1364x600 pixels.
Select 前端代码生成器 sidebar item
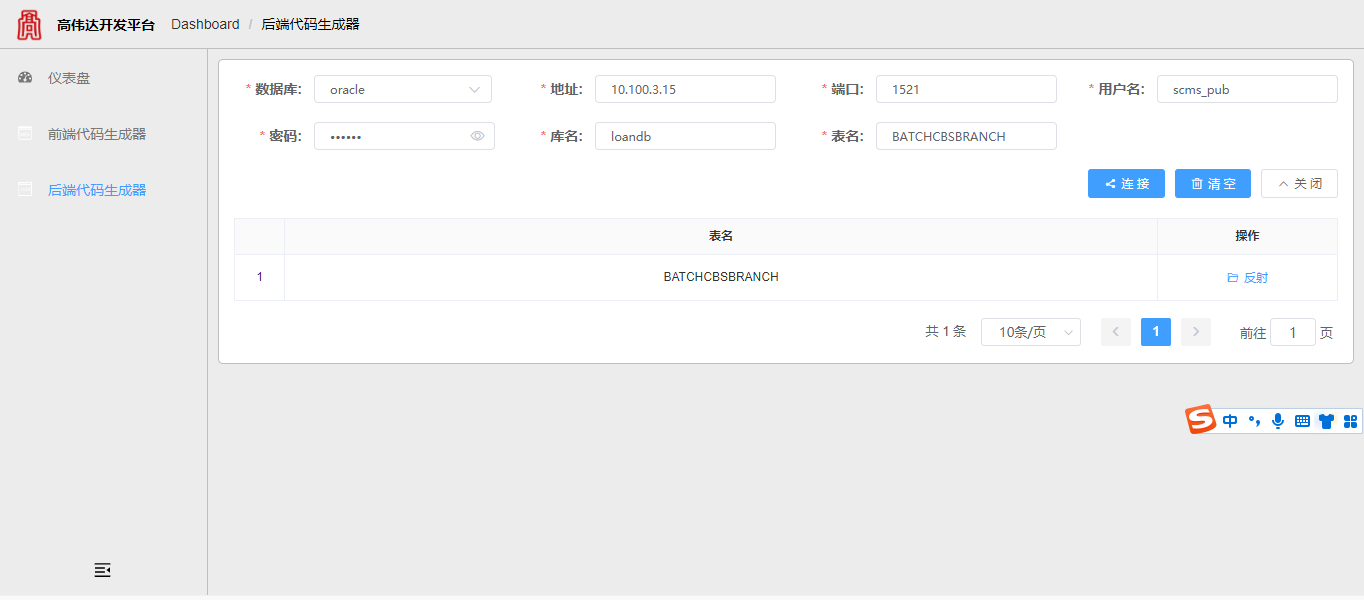point(96,134)
